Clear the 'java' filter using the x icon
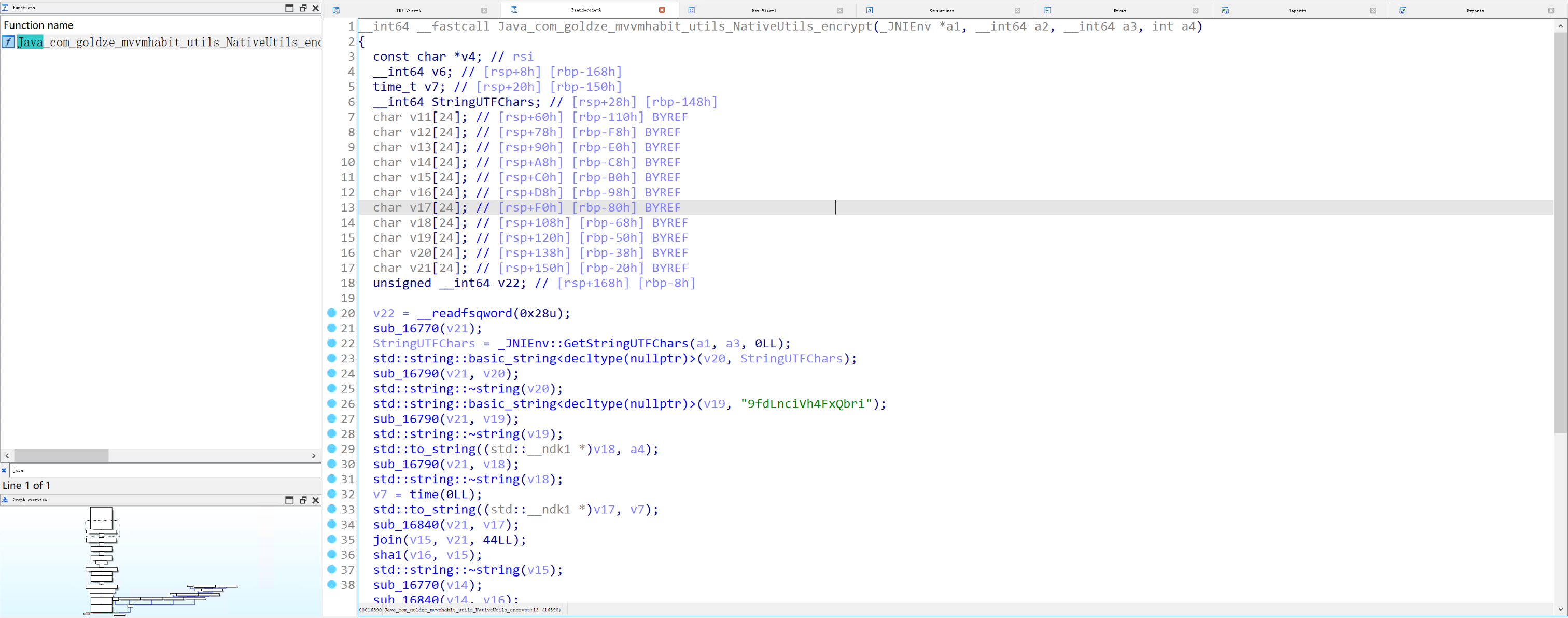This screenshot has height=618, width=1568. [x=4, y=470]
